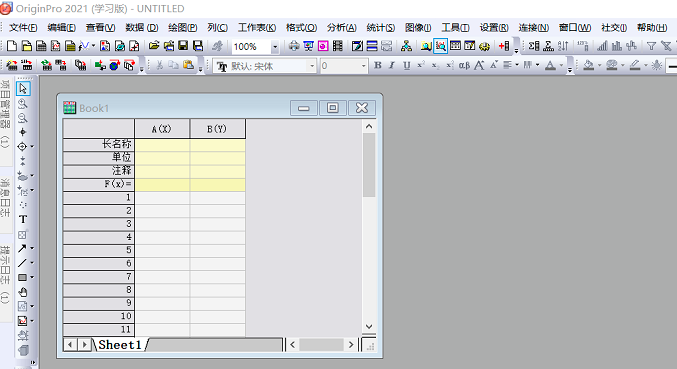677x369 pixels.
Task: Toggle Underline text formatting
Action: pyautogui.click(x=406, y=65)
